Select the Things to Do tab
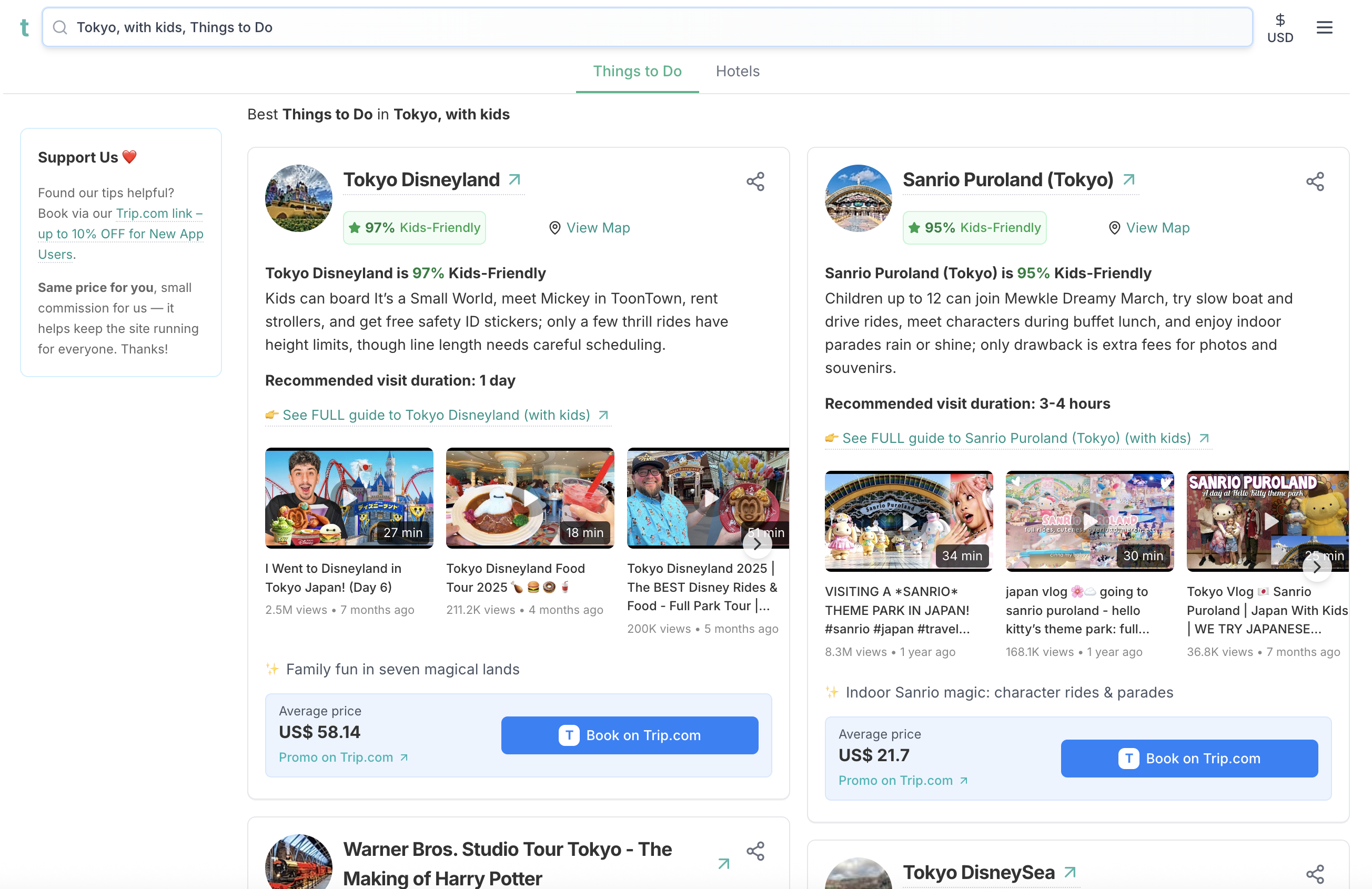1372x889 pixels. 637,71
